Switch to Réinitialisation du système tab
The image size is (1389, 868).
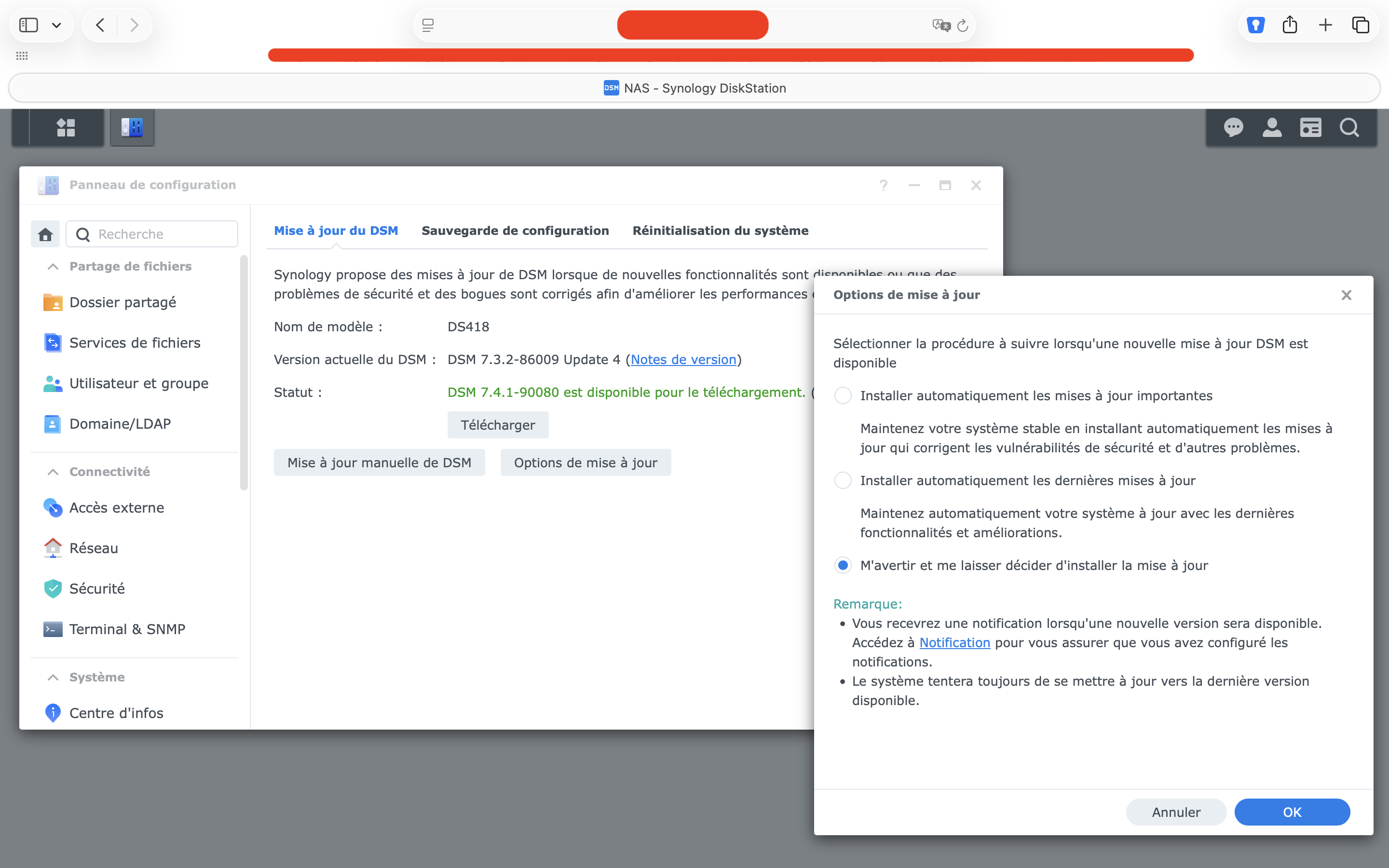pyautogui.click(x=721, y=231)
